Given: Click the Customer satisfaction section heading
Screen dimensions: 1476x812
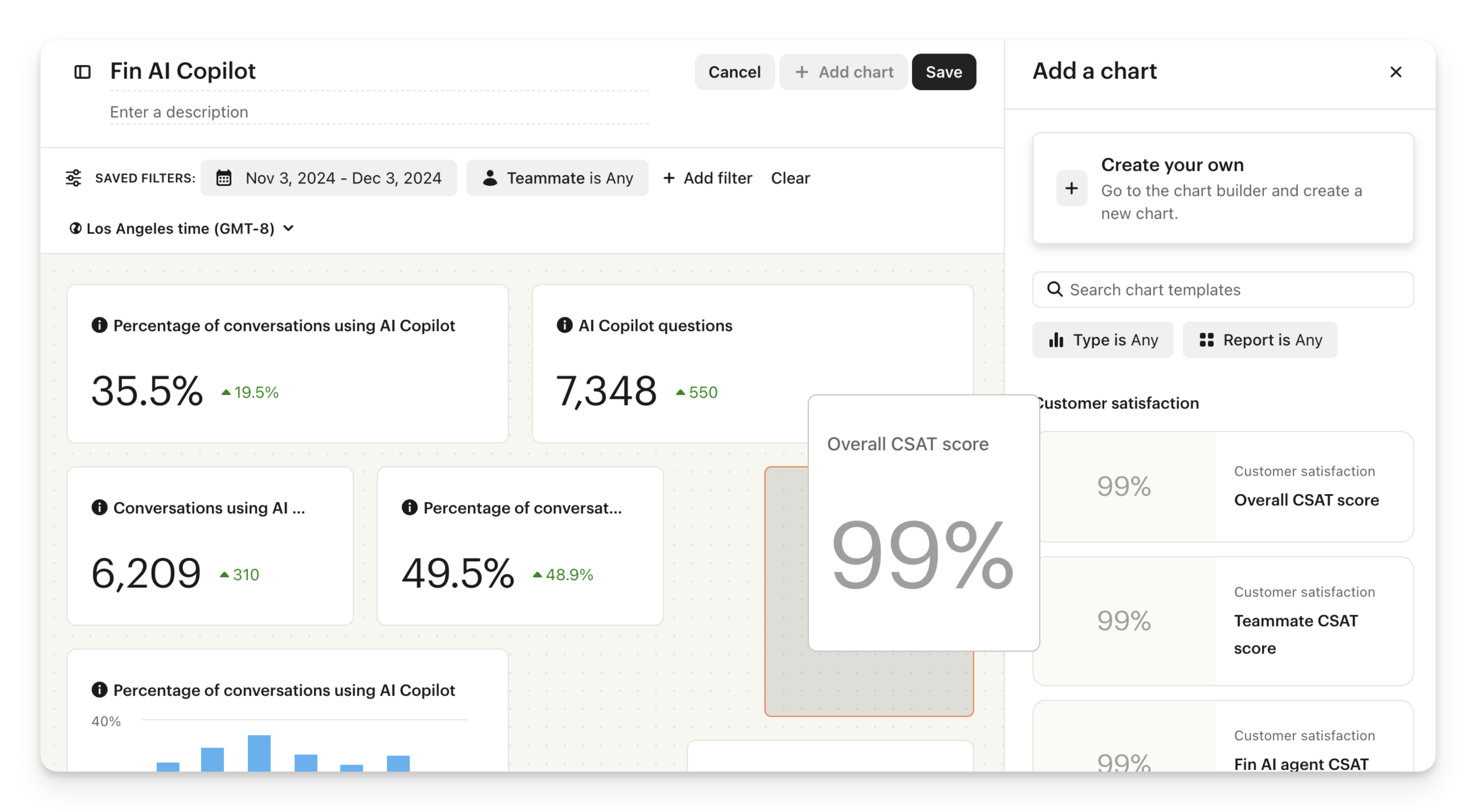Looking at the screenshot, I should click(1119, 402).
